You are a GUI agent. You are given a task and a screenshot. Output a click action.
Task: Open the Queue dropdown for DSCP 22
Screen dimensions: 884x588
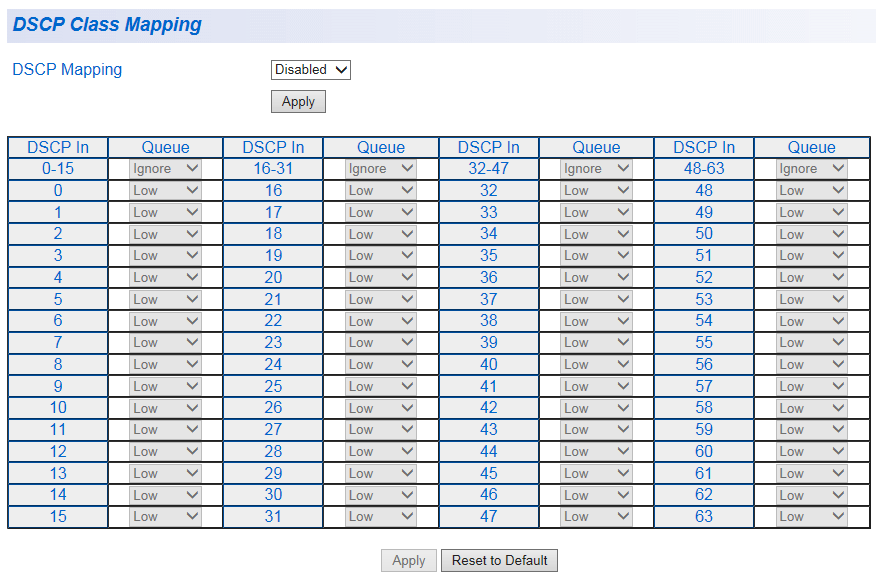381,321
